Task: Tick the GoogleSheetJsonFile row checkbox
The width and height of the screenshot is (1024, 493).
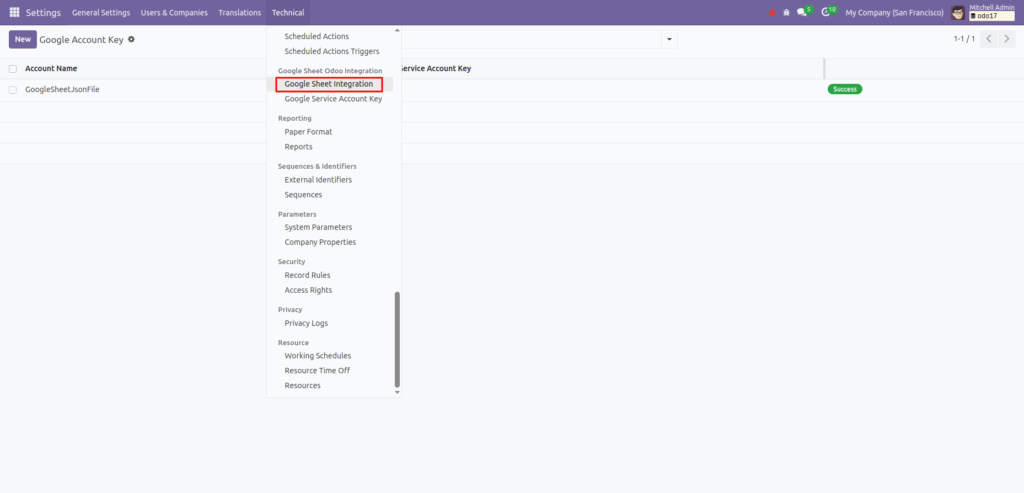Action: [x=12, y=89]
